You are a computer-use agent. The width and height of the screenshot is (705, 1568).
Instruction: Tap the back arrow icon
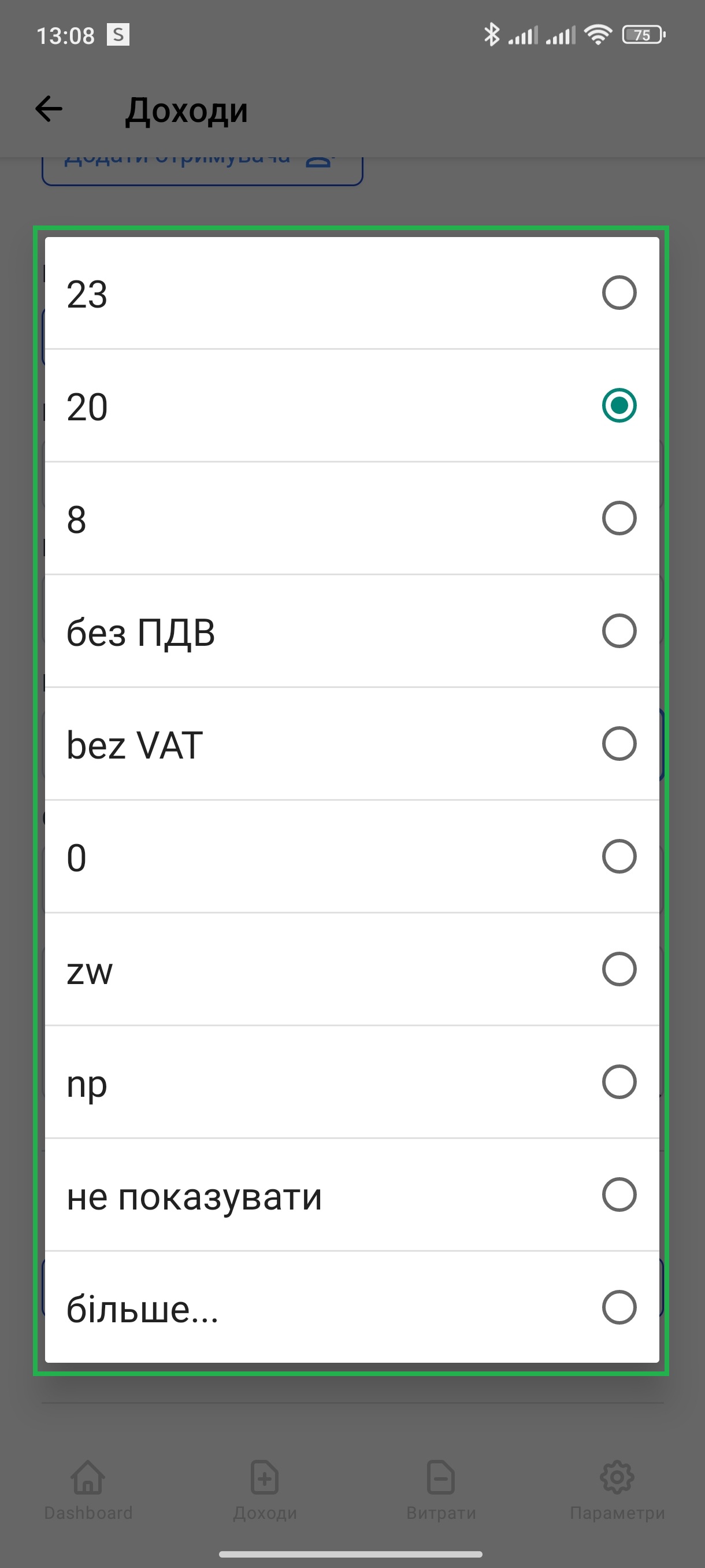coord(49,110)
